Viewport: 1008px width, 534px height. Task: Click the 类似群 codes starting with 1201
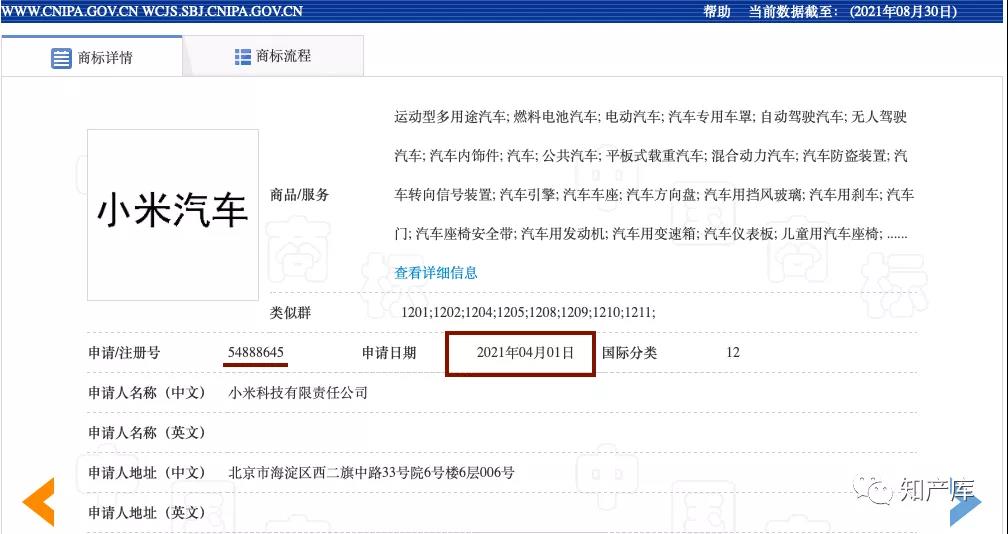(528, 313)
